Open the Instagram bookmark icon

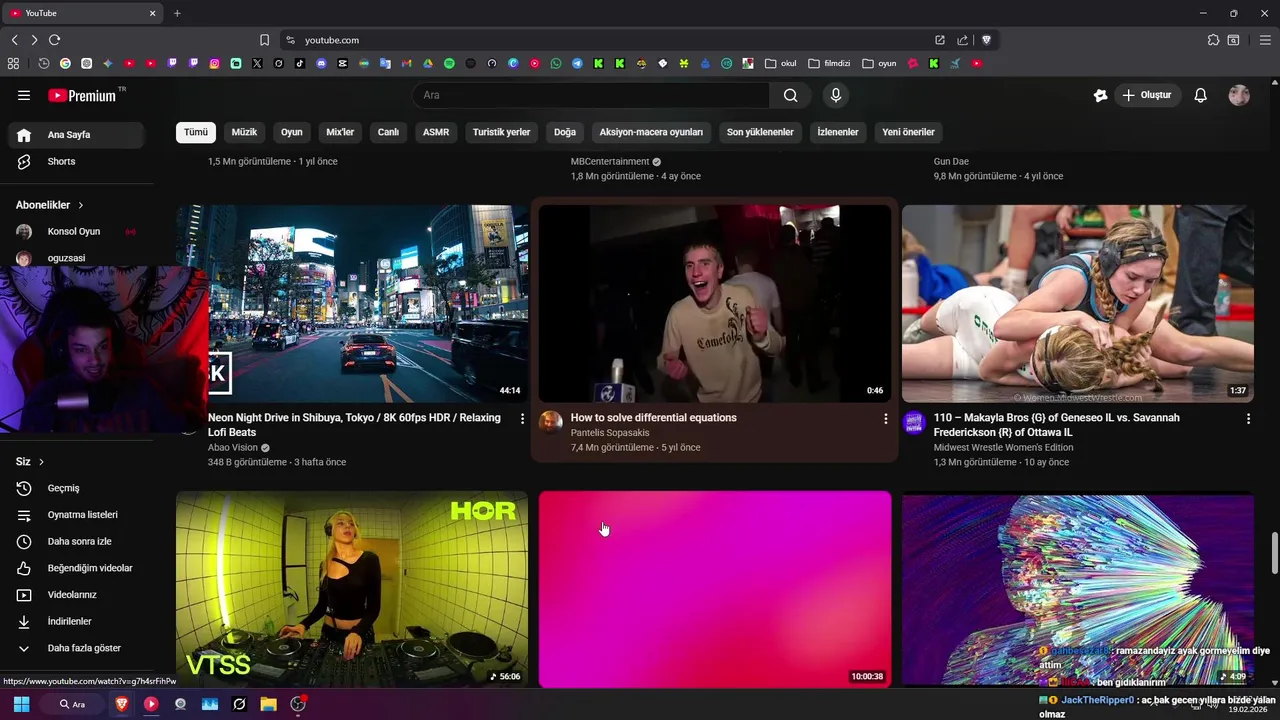click(214, 63)
